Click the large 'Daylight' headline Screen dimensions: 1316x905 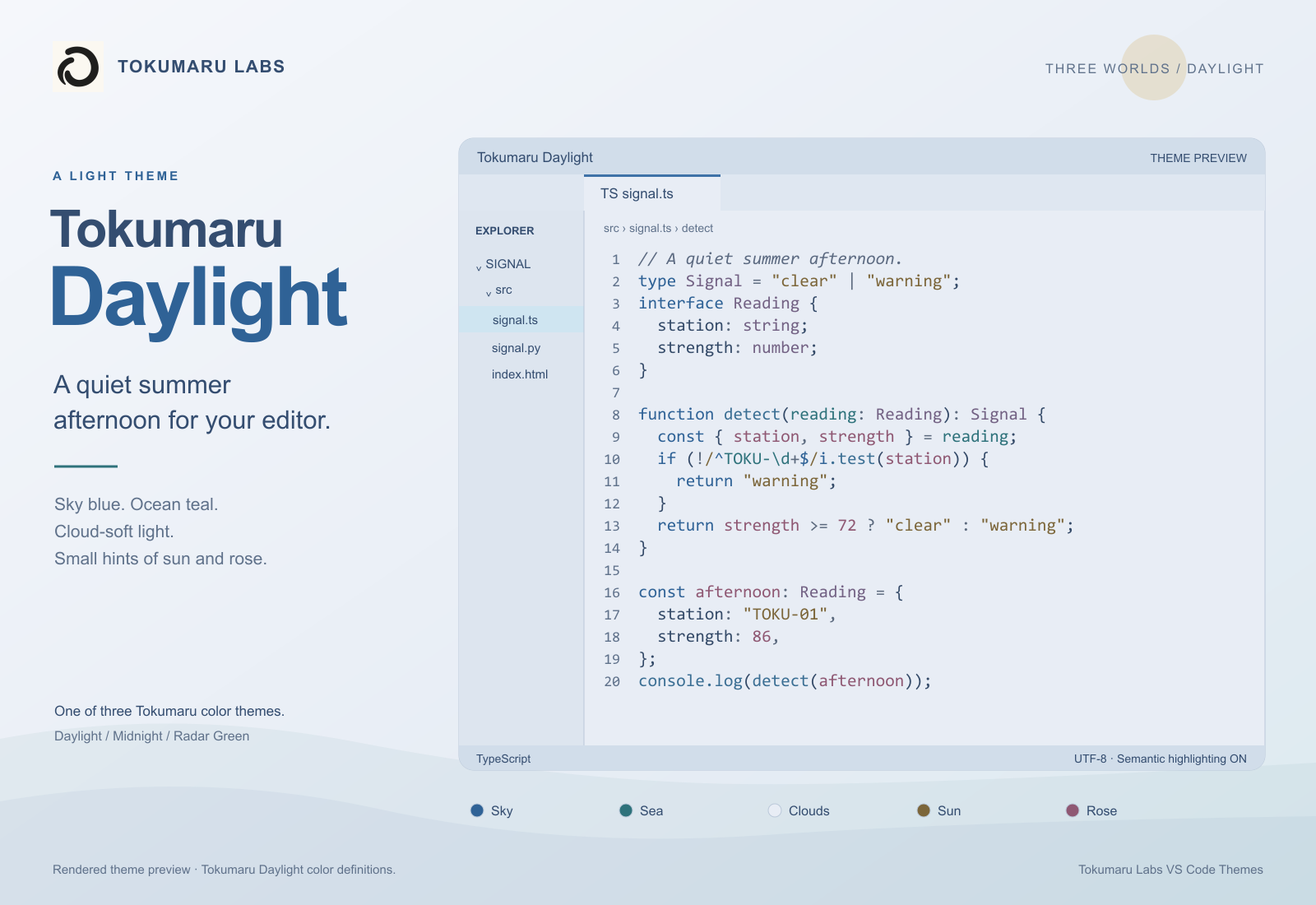click(x=199, y=298)
